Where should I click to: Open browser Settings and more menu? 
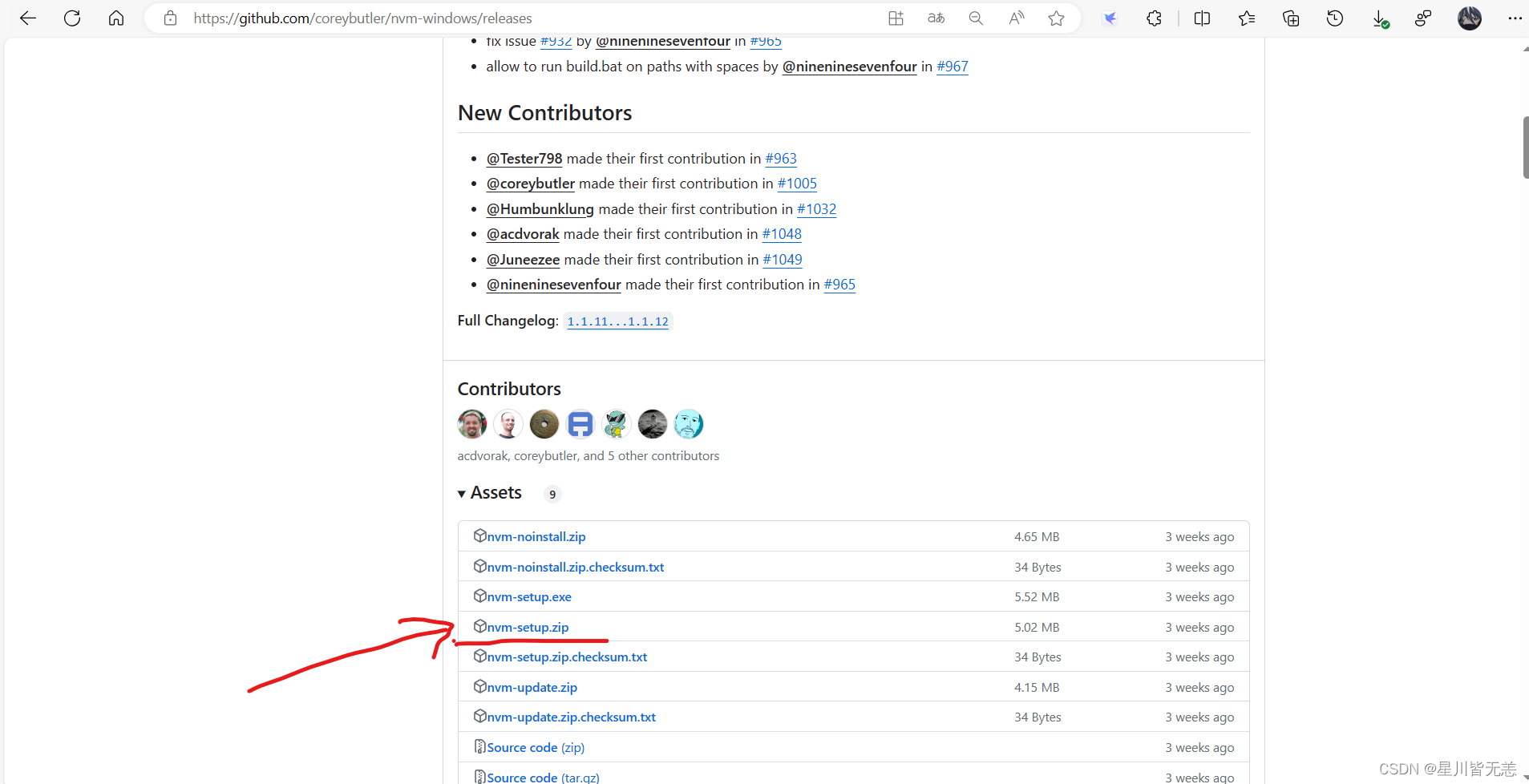1514,18
